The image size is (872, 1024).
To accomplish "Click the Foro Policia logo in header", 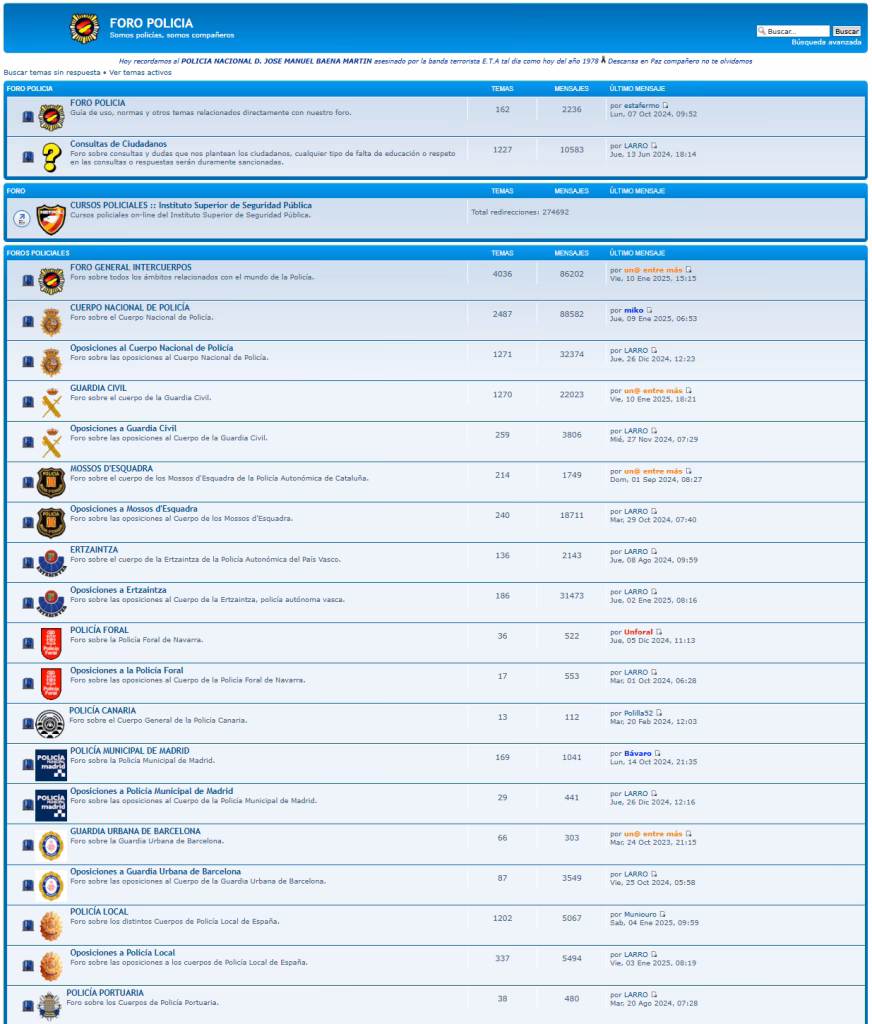I will [85, 28].
